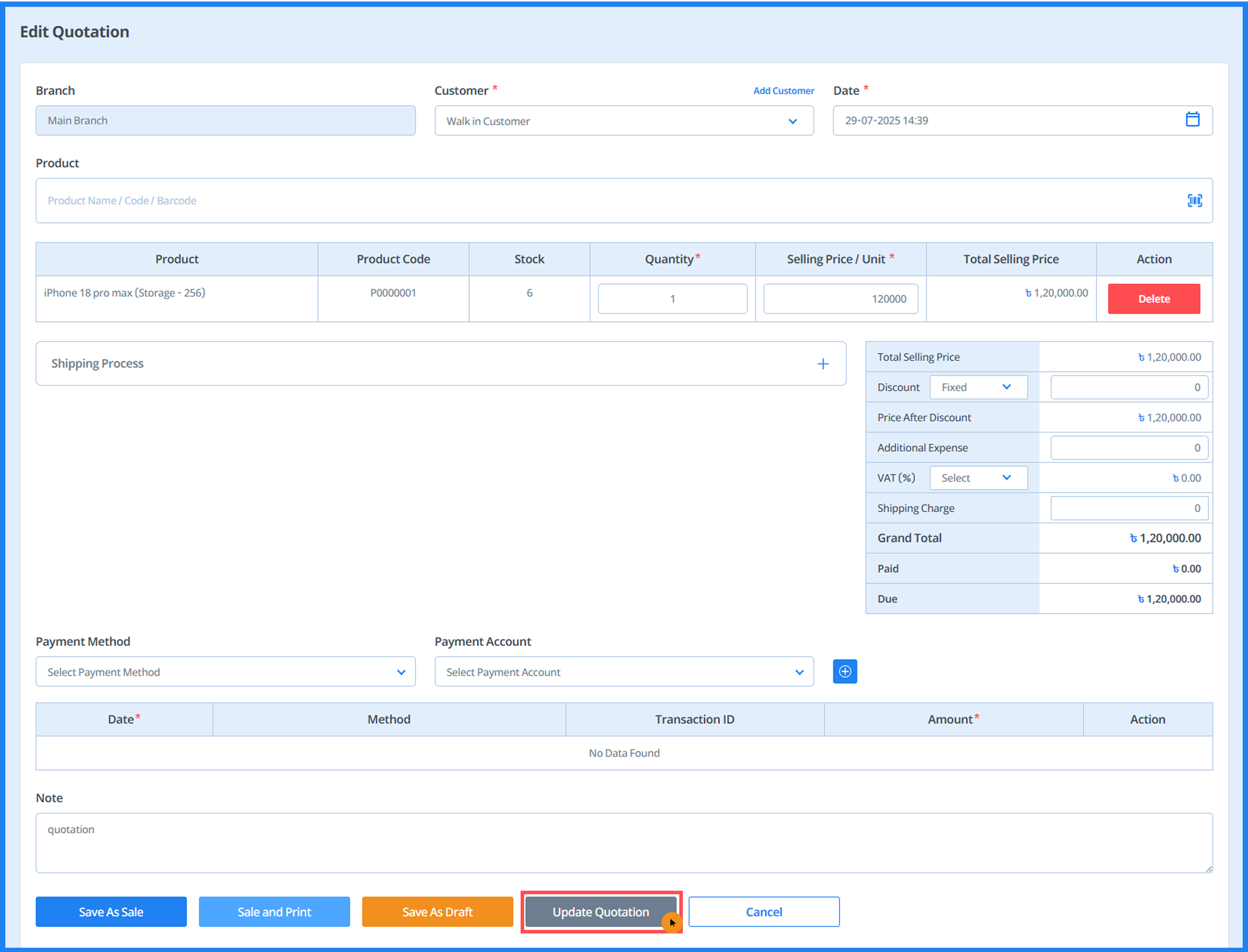This screenshot has width=1248, height=952.
Task: Click the Save As Draft button
Action: tap(437, 912)
